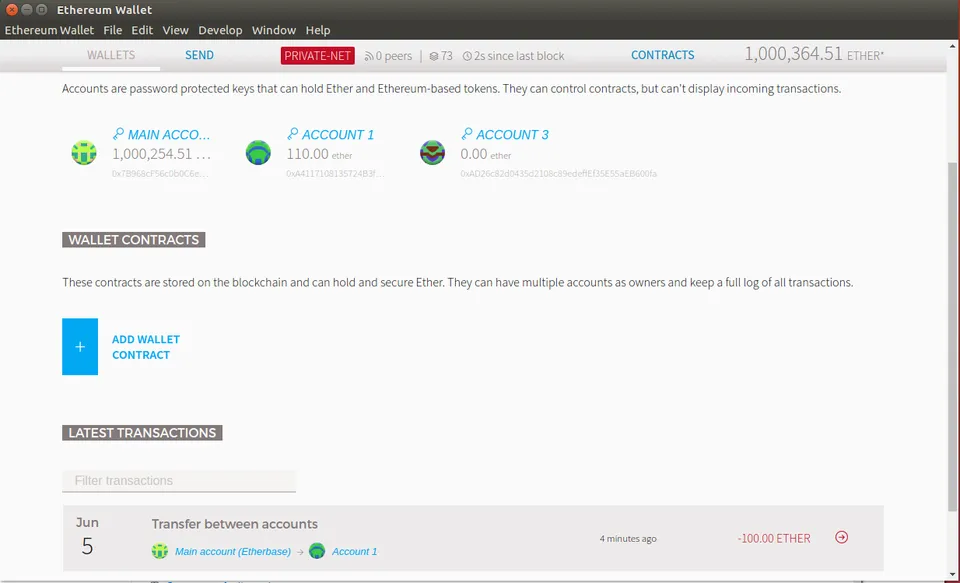Click the red arrow icon on the transaction row

tap(842, 537)
